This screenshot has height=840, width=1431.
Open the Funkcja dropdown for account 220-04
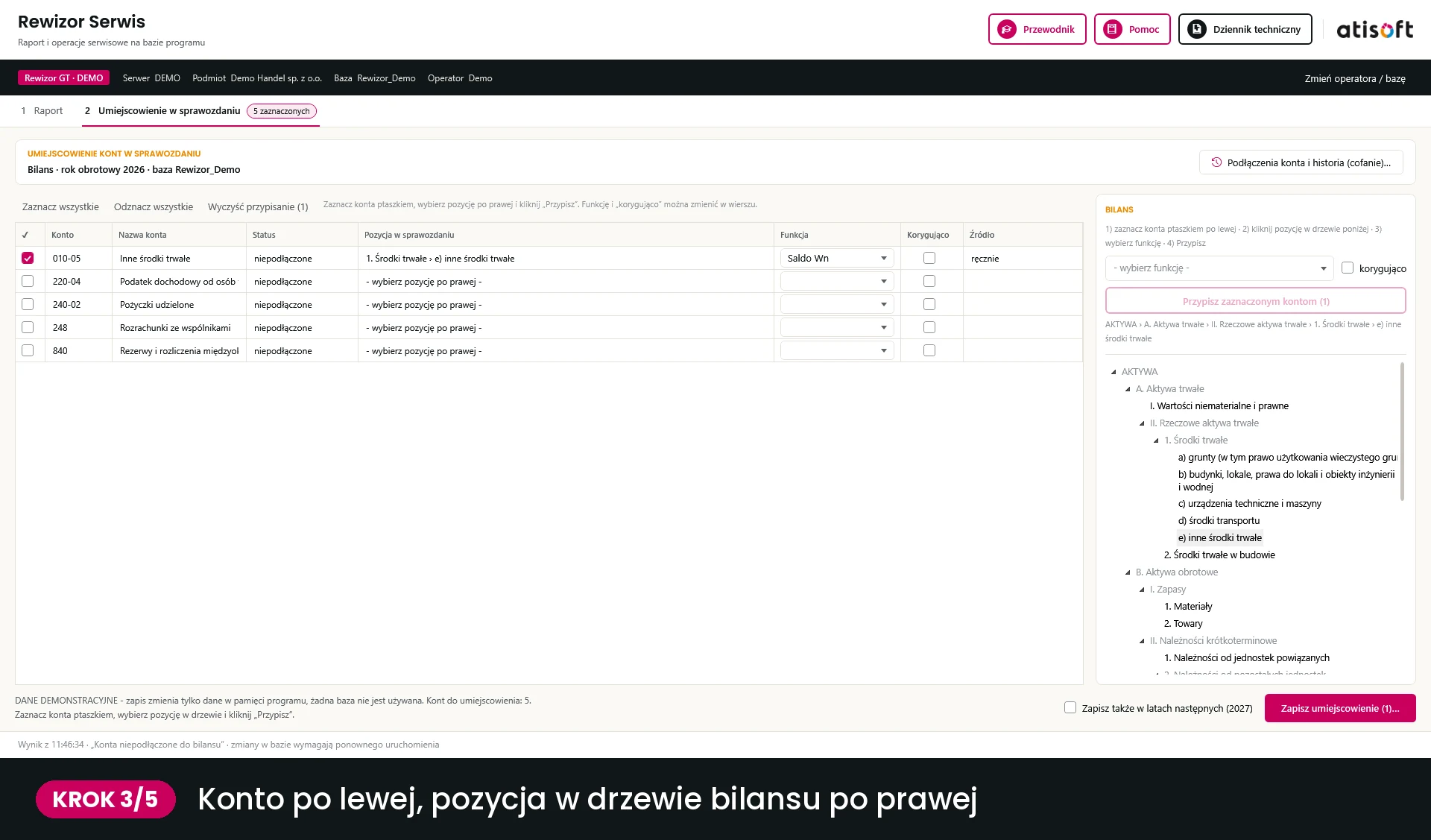coord(837,281)
